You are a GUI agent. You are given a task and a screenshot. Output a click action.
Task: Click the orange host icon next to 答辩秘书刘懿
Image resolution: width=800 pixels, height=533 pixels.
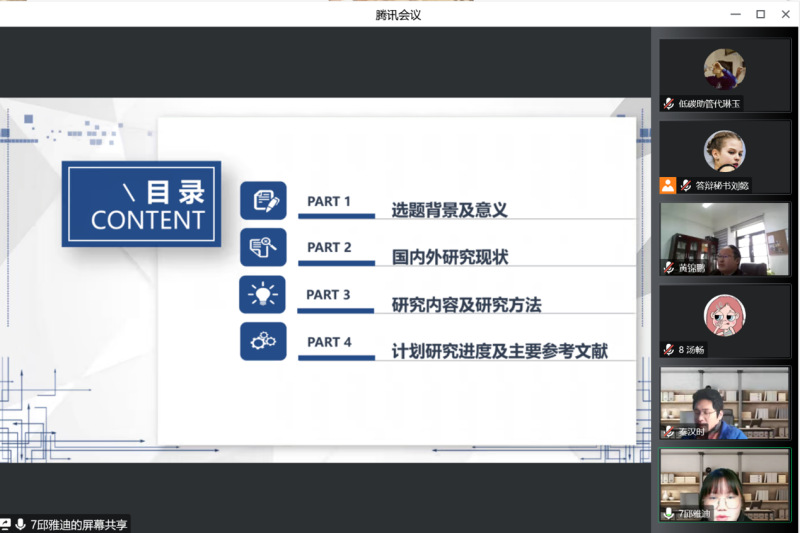pyautogui.click(x=668, y=185)
